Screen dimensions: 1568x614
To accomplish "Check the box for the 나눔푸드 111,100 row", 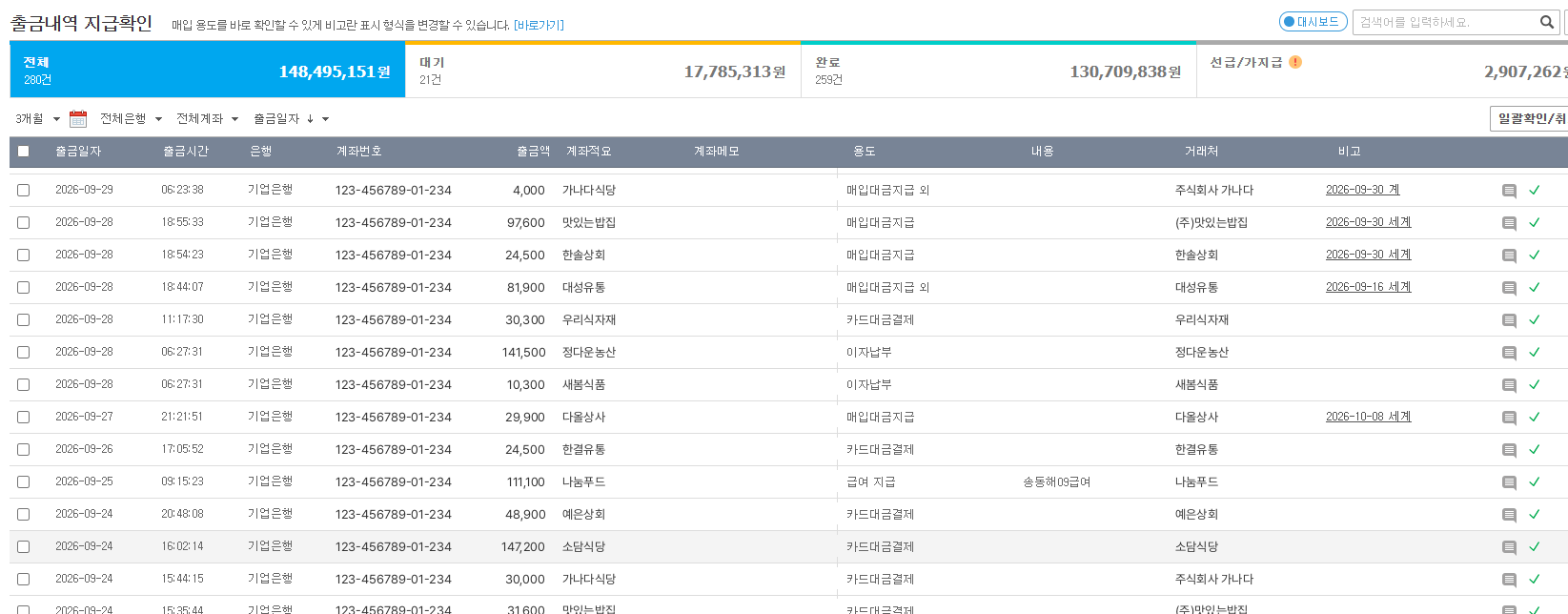I will (x=24, y=481).
